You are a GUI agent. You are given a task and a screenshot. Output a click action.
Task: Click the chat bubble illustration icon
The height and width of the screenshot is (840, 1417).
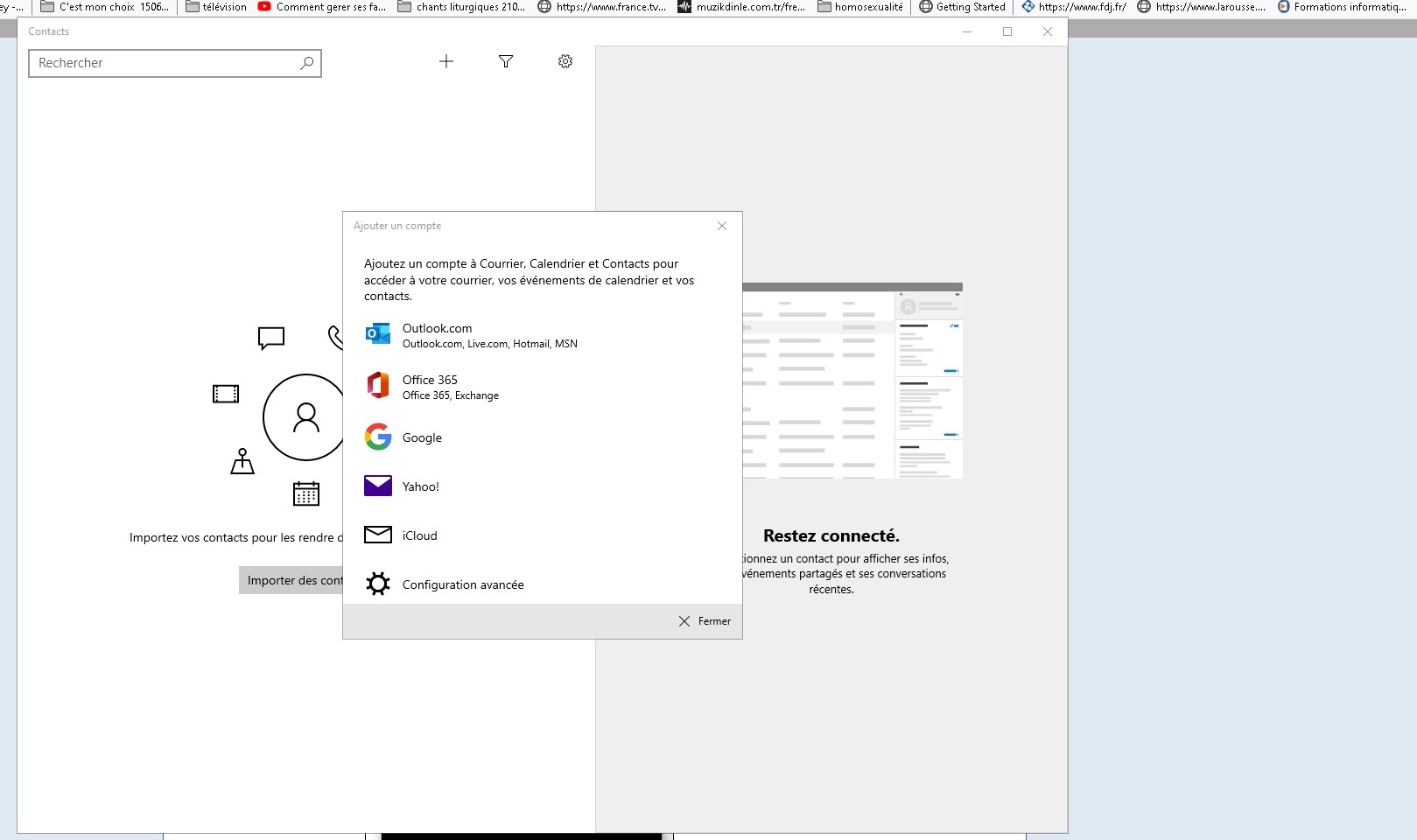point(271,338)
